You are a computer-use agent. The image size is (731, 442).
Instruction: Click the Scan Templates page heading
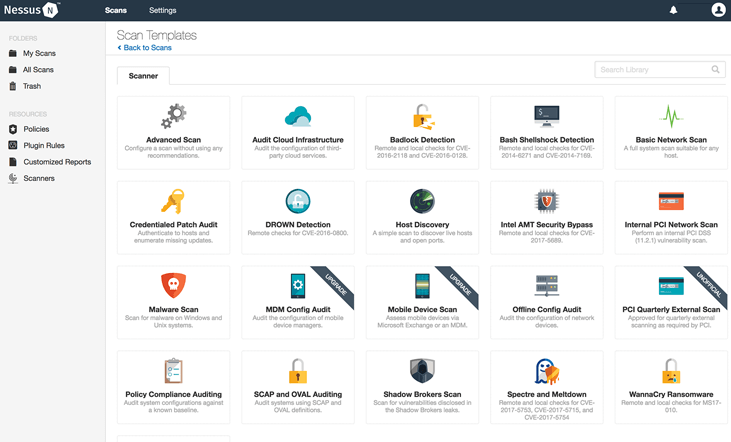coord(157,35)
